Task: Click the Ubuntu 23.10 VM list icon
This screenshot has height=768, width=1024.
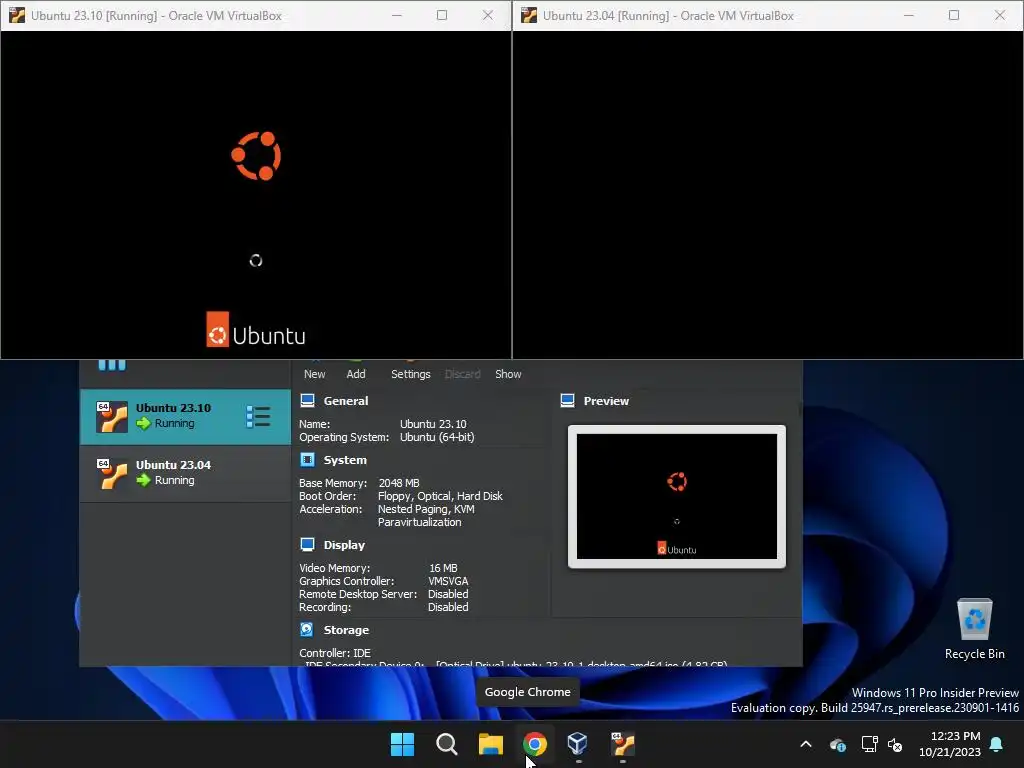Action: tap(112, 417)
